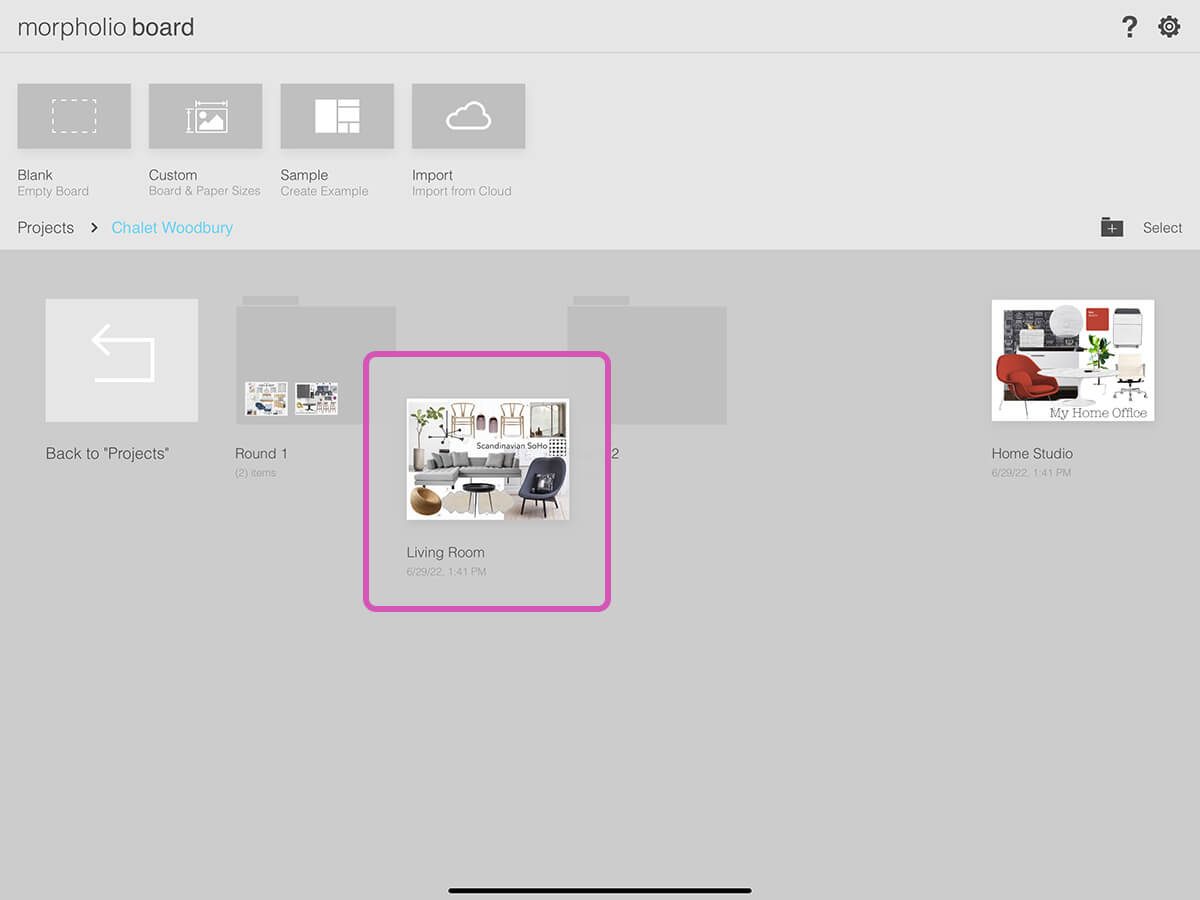Go to the Projects breadcrumb
Screen dimensions: 1200x900
(46, 228)
